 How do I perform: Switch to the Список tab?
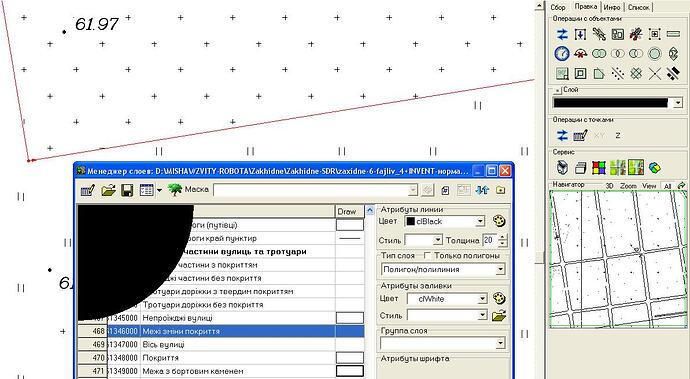pyautogui.click(x=639, y=7)
